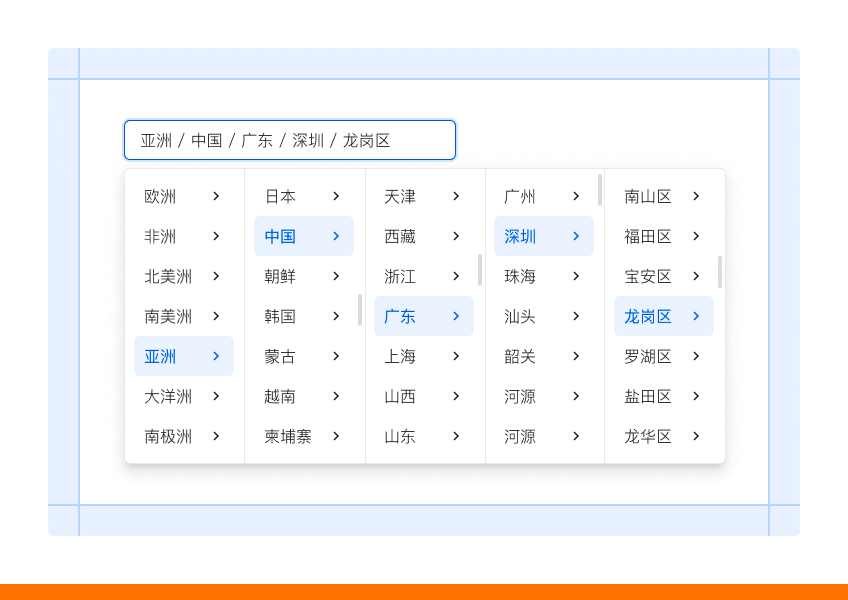Click the cascader input showing 亚洲 / 中国 / 广东
848x600 pixels.
point(290,140)
